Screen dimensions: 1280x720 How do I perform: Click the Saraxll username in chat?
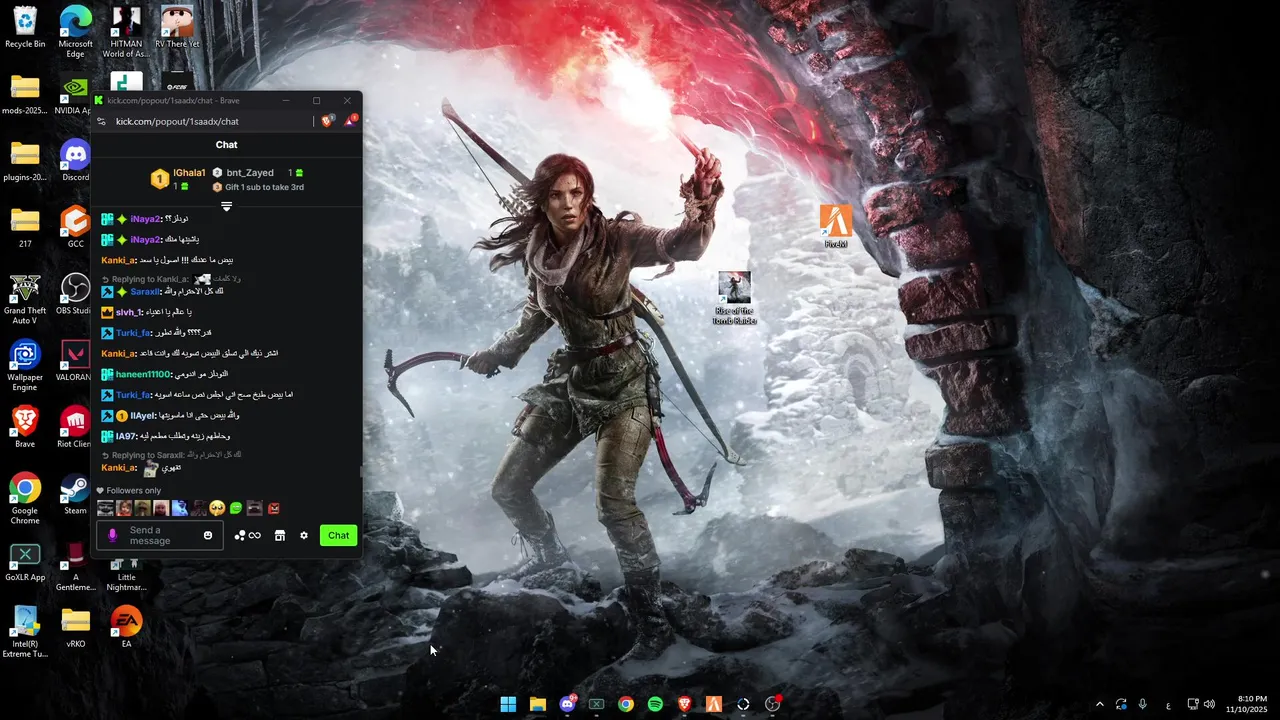145,292
